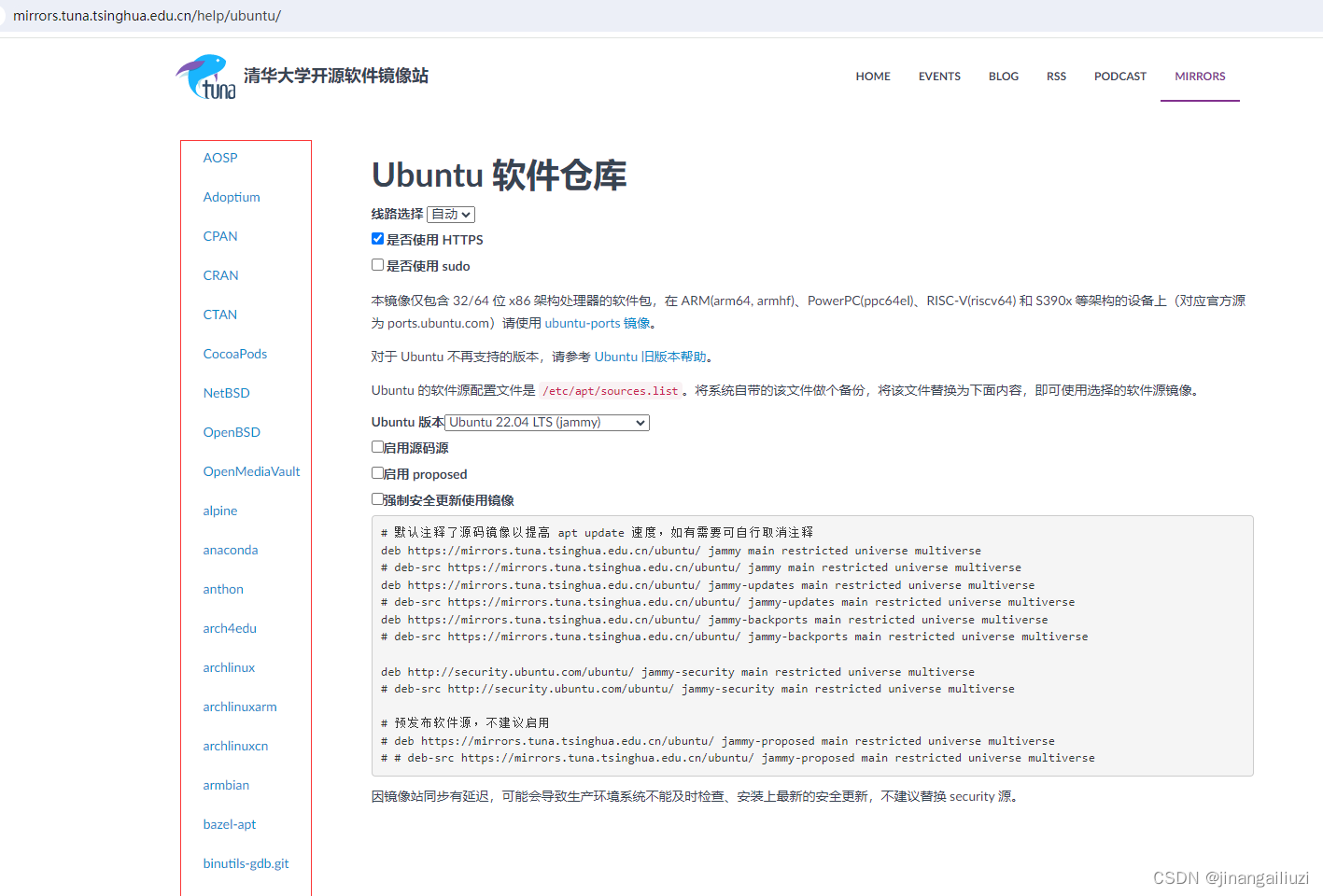The width and height of the screenshot is (1323, 896).
Task: Click the 预发布软件源，不建议启用 comment line
Action: (465, 723)
